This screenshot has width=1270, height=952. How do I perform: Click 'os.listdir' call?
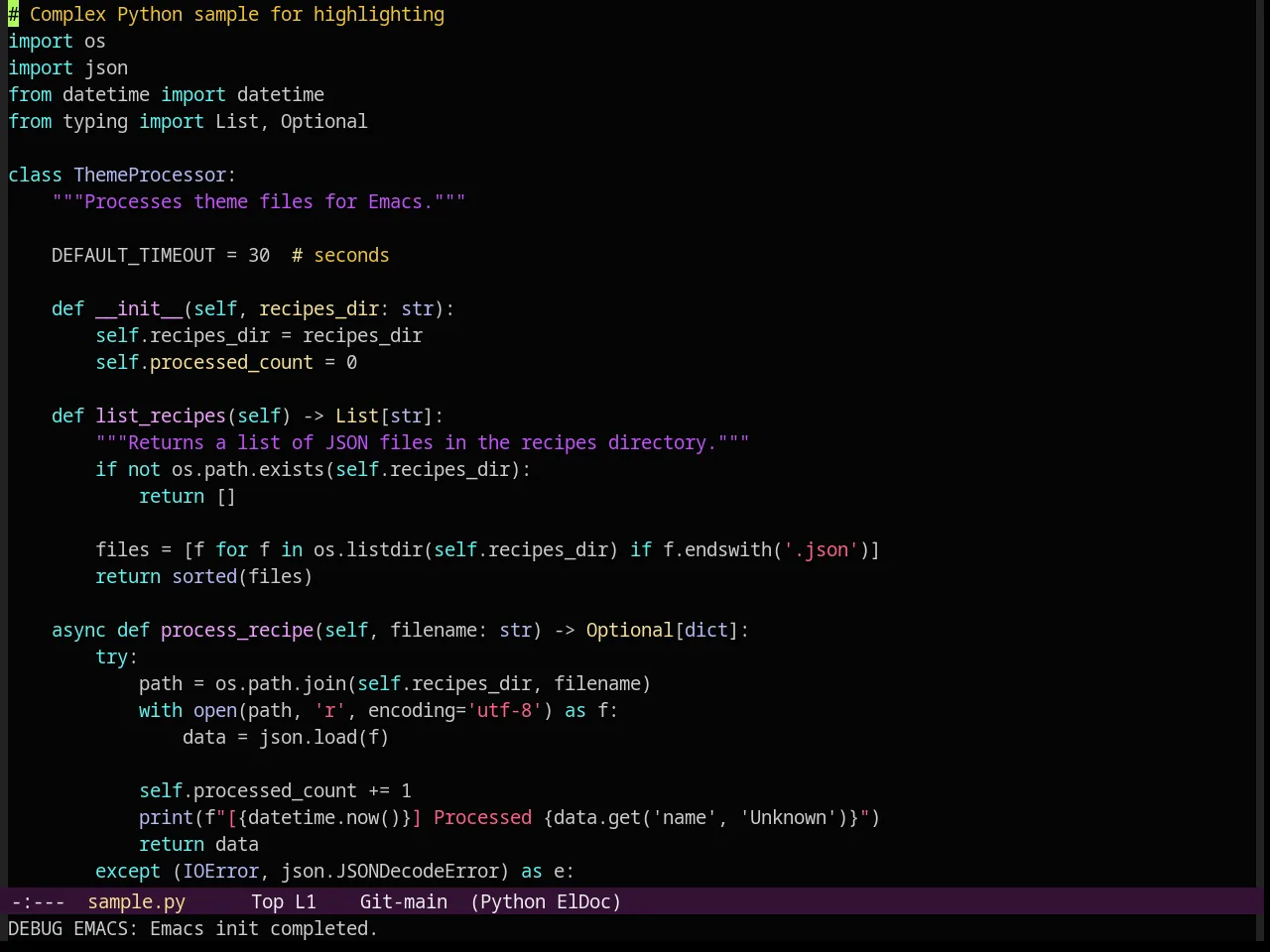click(x=368, y=549)
